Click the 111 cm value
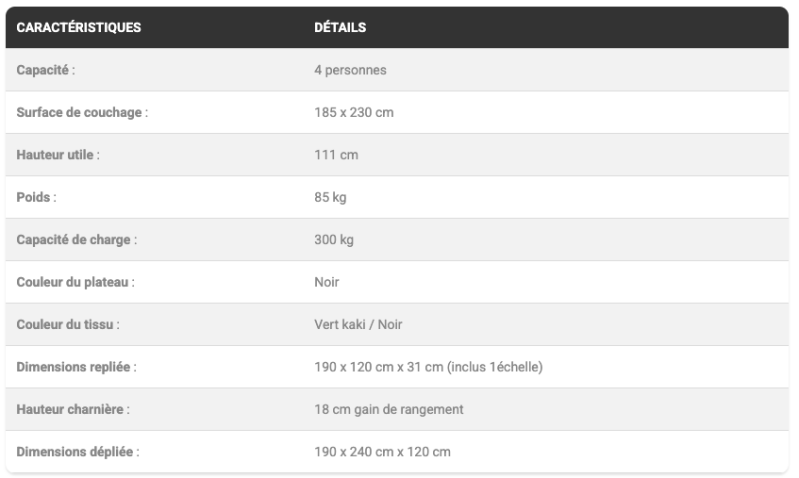Viewport: 799px width, 478px height. tap(336, 155)
